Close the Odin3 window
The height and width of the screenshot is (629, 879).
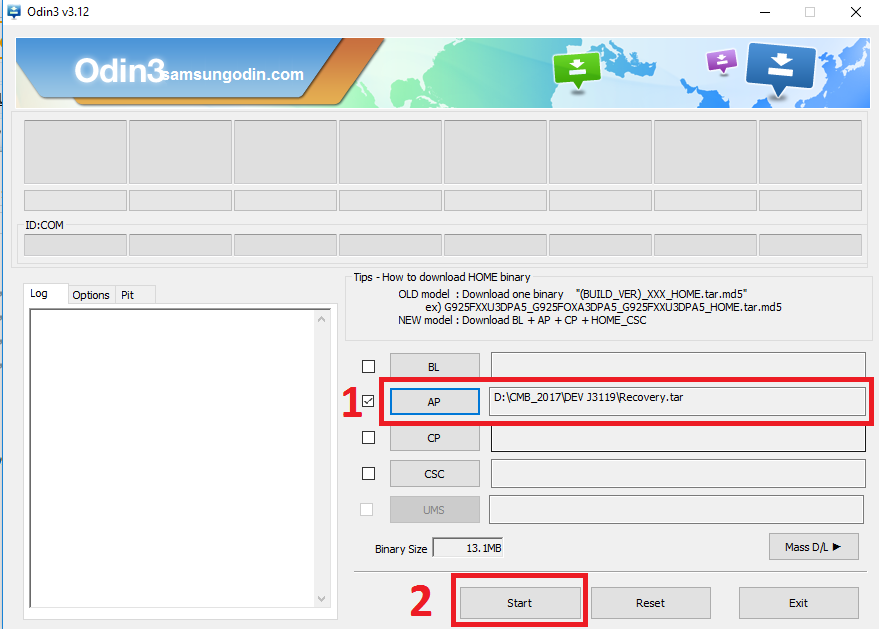coord(856,12)
